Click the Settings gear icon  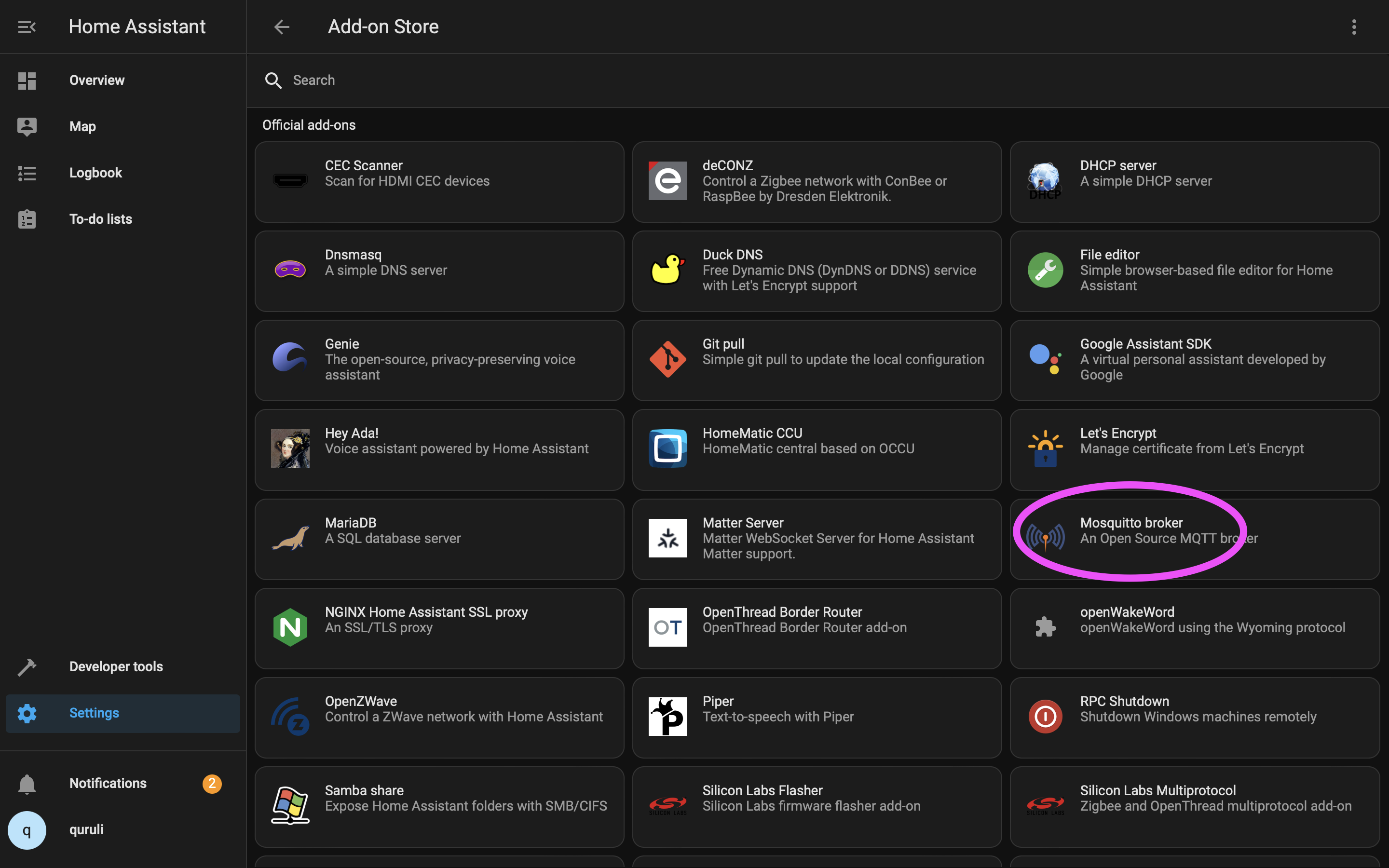click(x=27, y=713)
